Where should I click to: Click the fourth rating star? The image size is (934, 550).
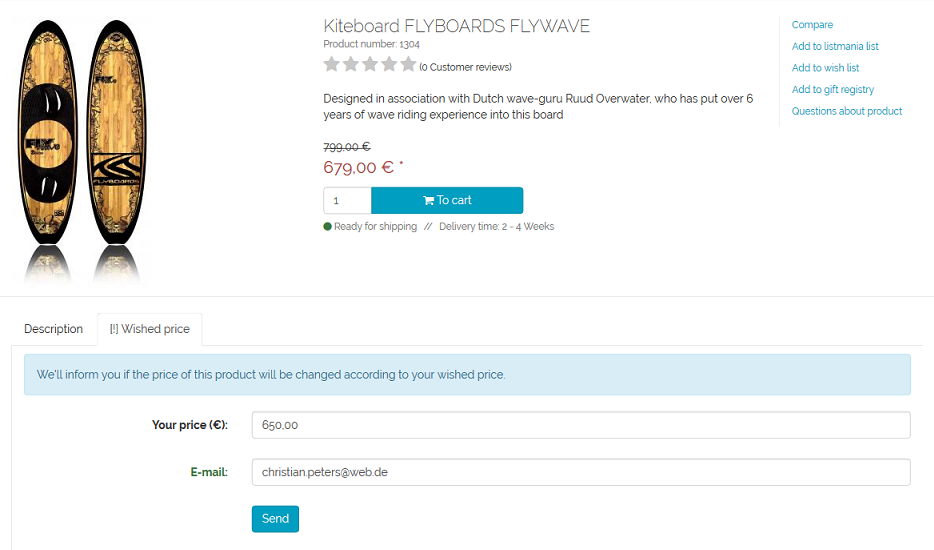tap(389, 65)
